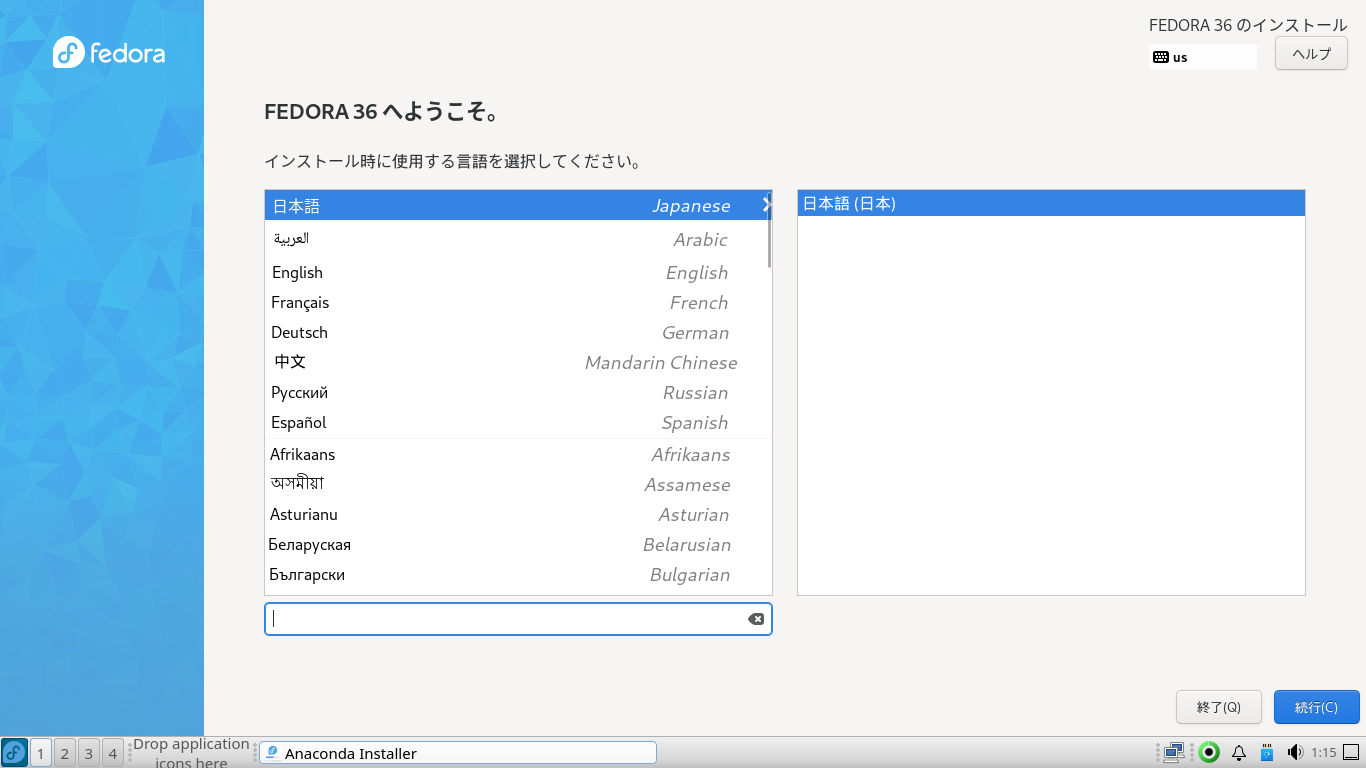Click the Anaconda icon in taskbar entry

272,753
